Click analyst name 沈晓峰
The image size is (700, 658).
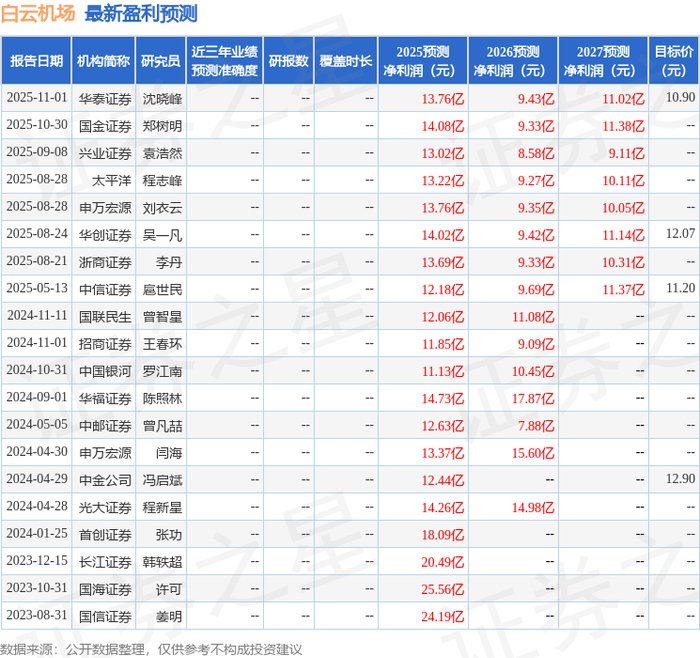(x=162, y=99)
